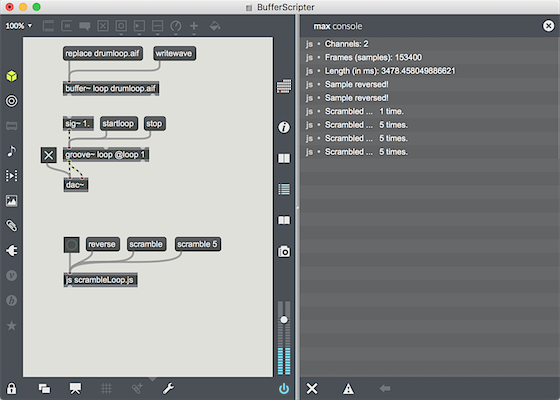Add a comment box from top toolbar
The image size is (560, 400).
(x=85, y=26)
